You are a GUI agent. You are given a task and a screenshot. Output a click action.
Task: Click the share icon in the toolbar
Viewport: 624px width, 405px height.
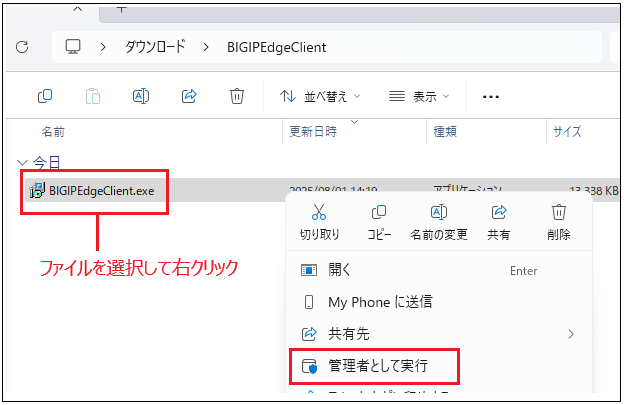(189, 96)
